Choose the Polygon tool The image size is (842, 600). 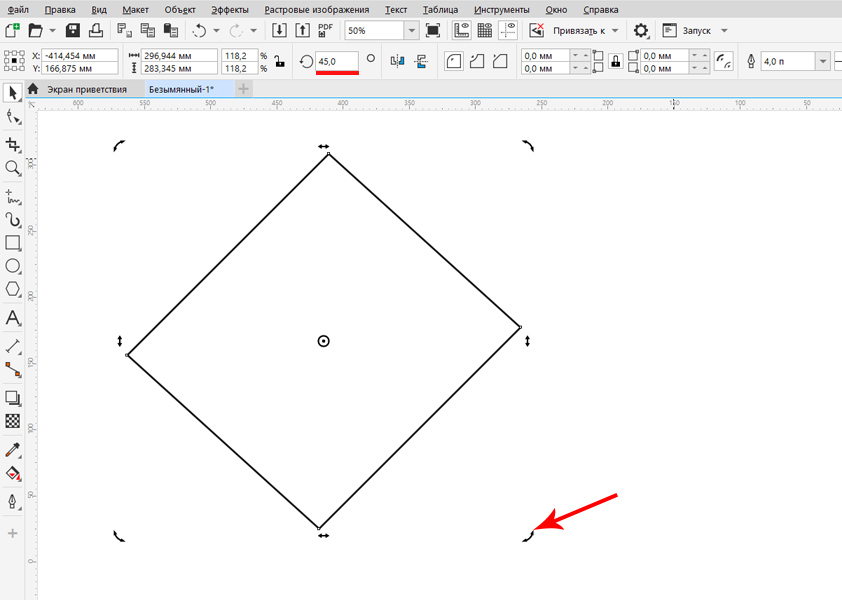coord(13,290)
